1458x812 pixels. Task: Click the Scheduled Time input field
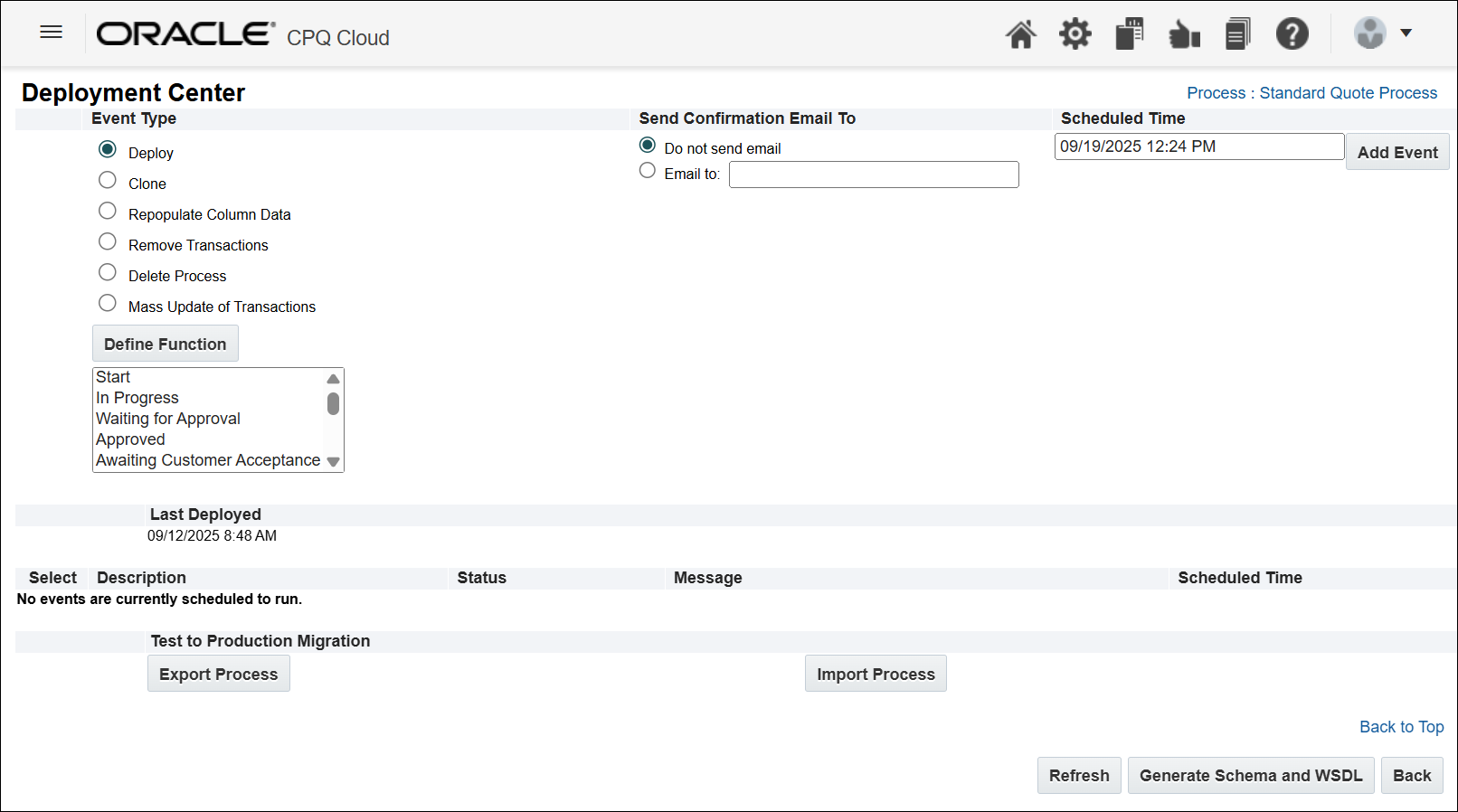coord(1198,146)
